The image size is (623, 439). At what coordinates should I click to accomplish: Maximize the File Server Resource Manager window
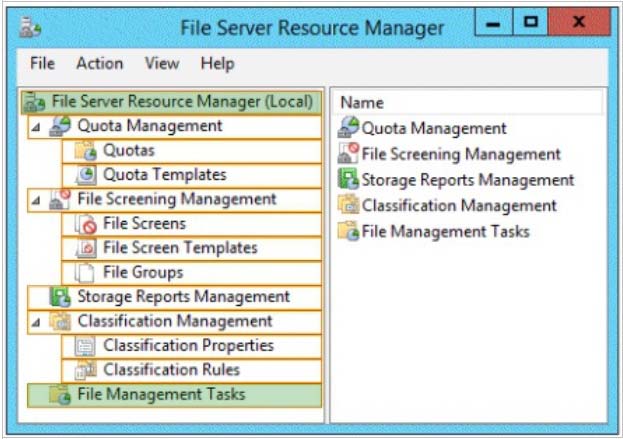pyautogui.click(x=530, y=22)
